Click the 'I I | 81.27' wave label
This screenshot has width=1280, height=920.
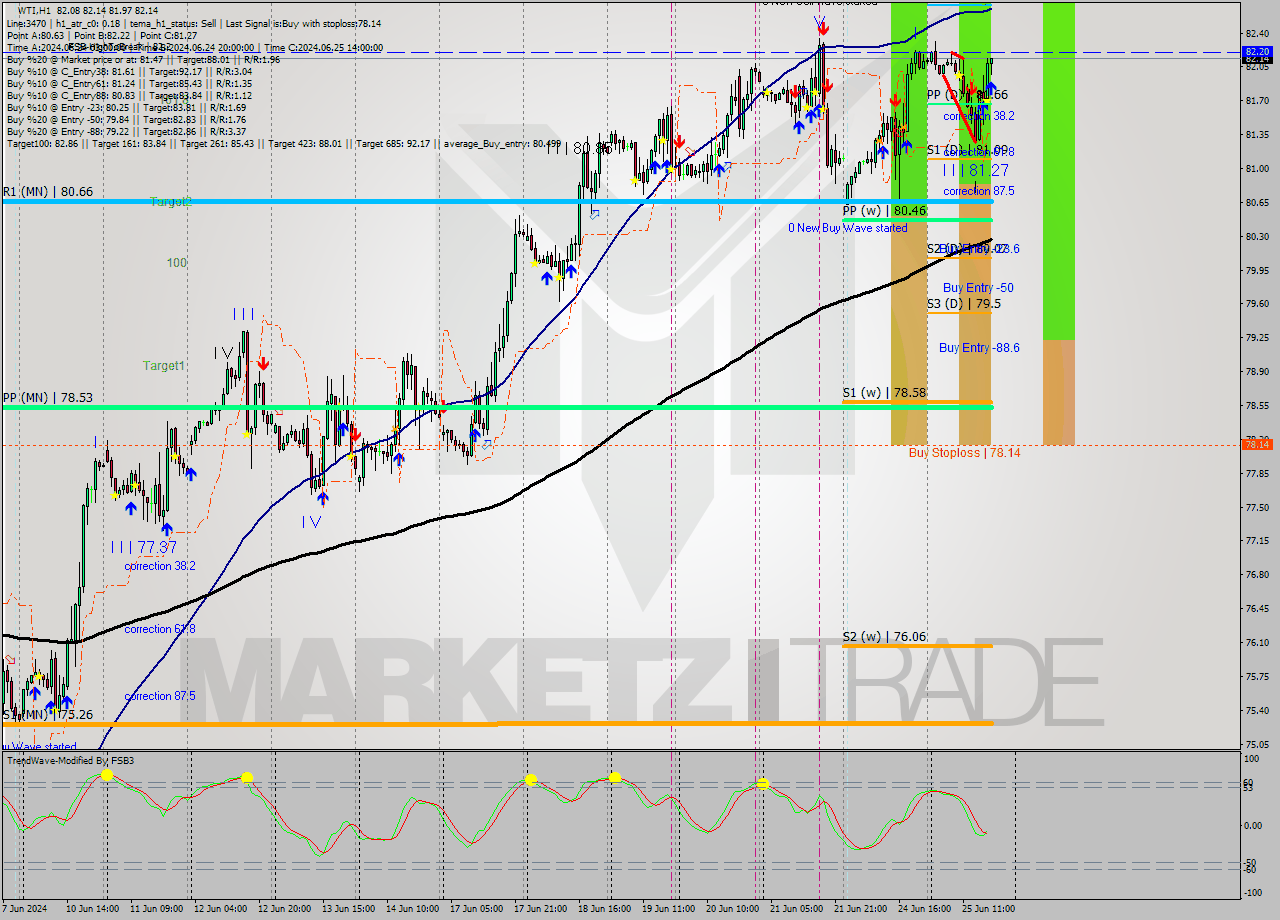pyautogui.click(x=976, y=170)
